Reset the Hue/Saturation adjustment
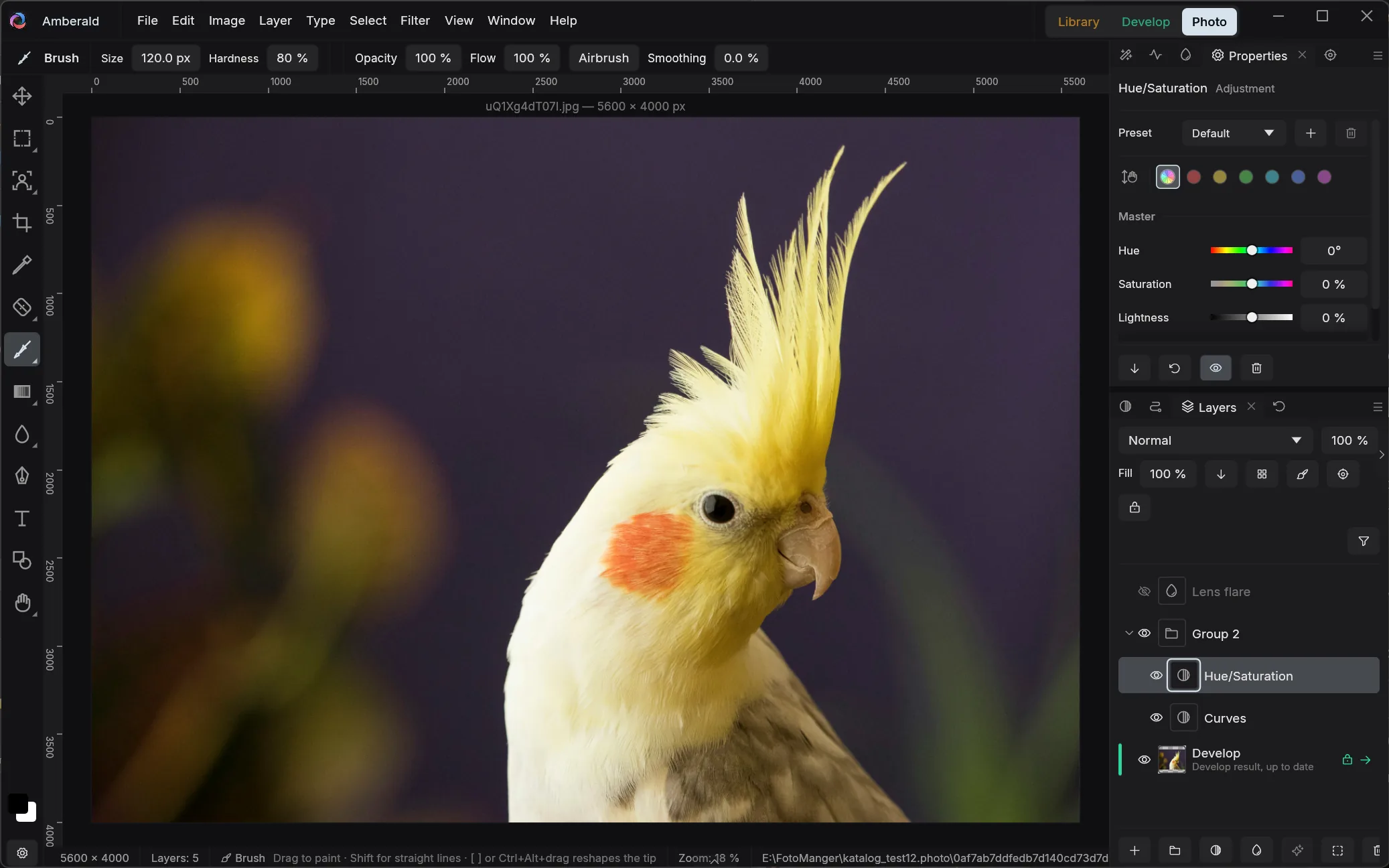This screenshot has width=1389, height=868. (x=1175, y=368)
